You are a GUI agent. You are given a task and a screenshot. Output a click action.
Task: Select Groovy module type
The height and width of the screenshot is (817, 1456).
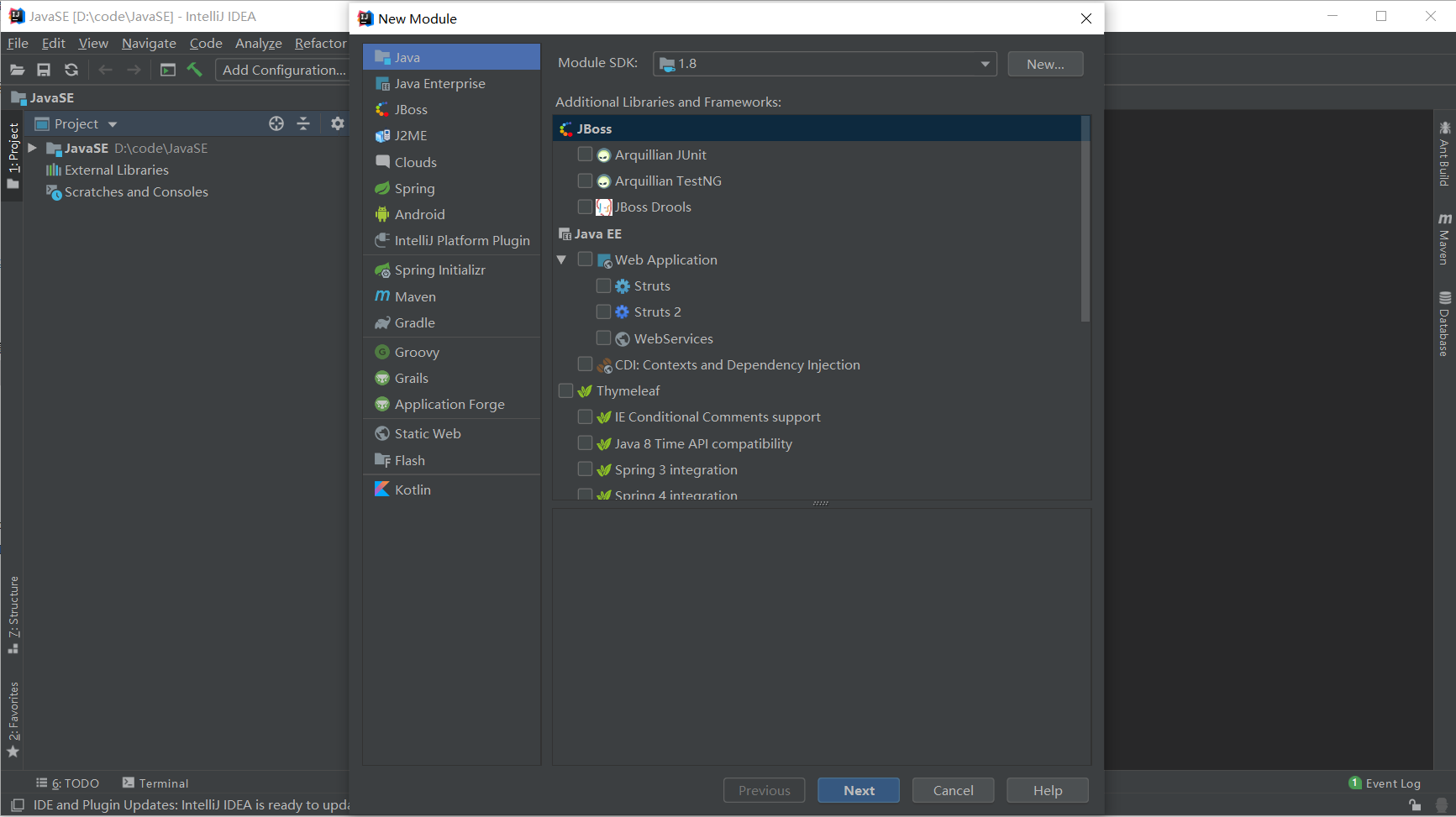click(452, 352)
